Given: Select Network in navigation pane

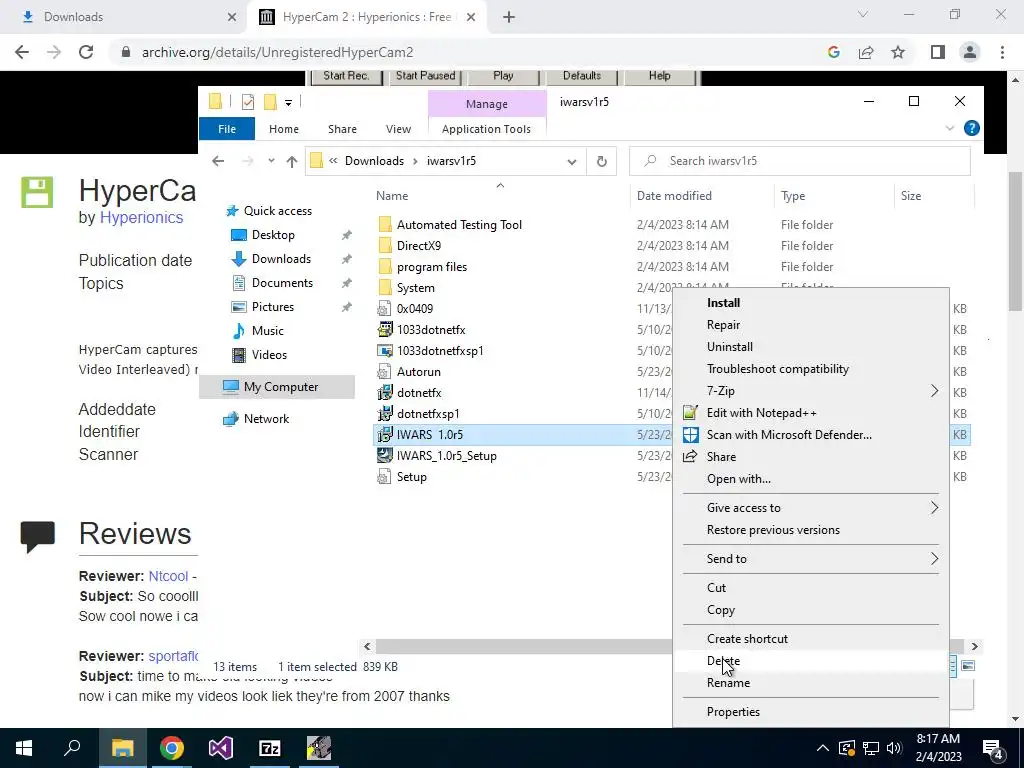Looking at the screenshot, I should (266, 419).
